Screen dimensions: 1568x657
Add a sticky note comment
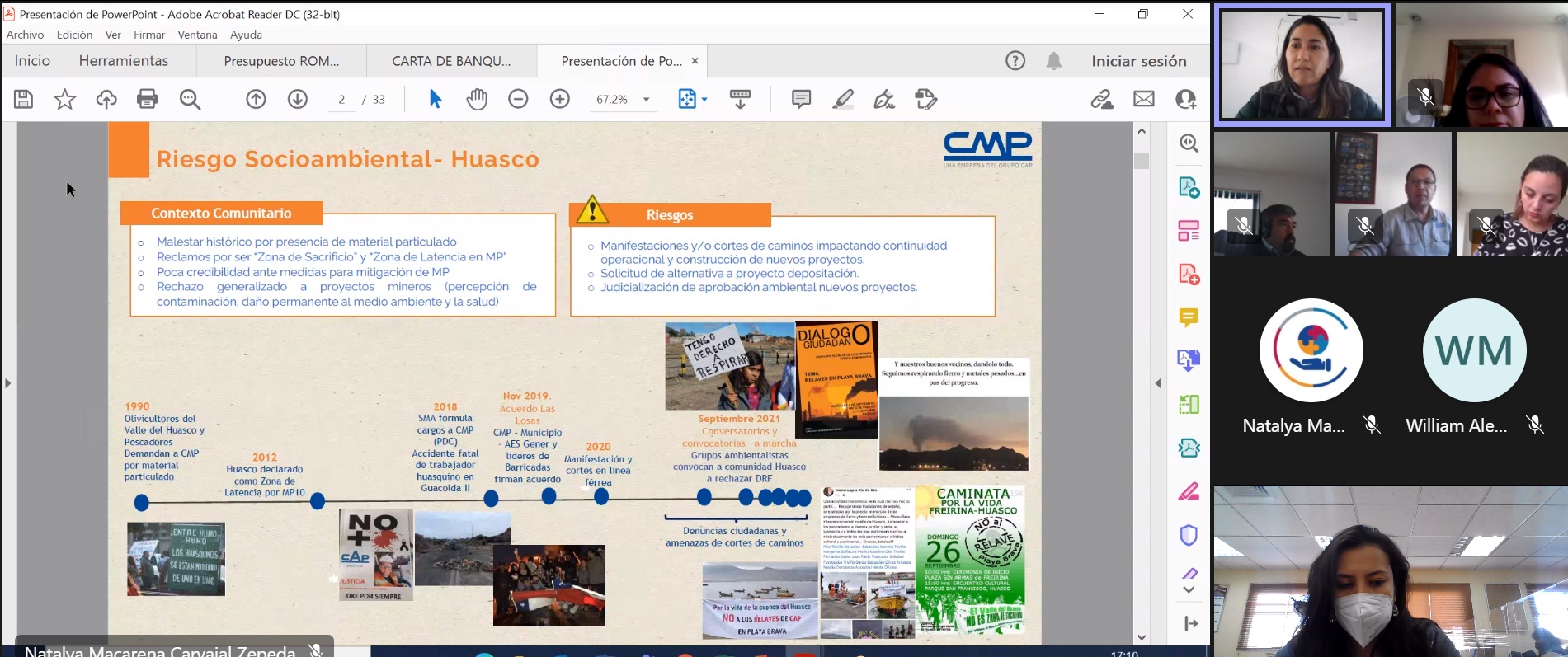tap(800, 100)
